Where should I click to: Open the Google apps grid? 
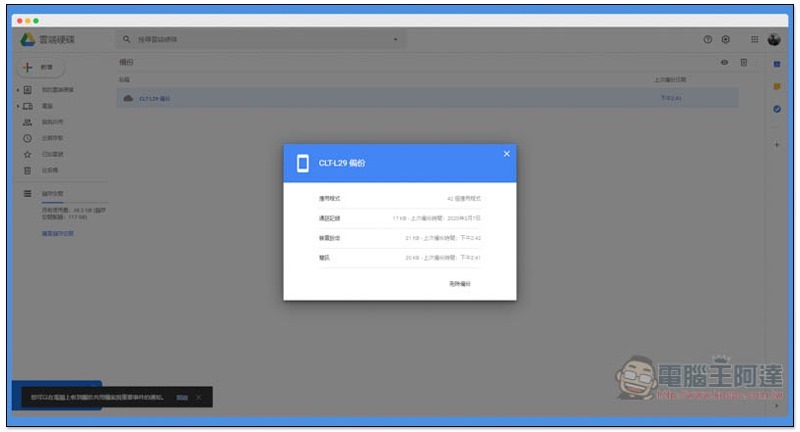[754, 39]
